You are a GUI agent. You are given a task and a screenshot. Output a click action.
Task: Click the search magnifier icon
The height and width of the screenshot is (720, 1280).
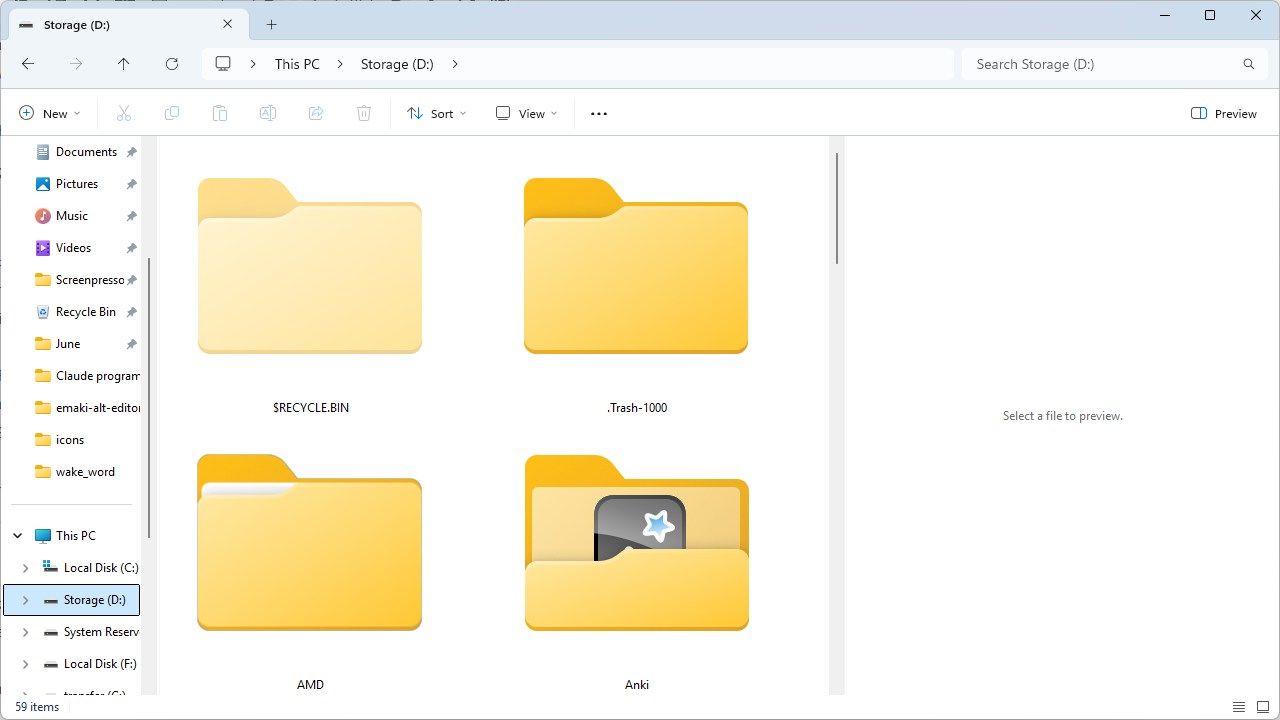pos(1249,64)
